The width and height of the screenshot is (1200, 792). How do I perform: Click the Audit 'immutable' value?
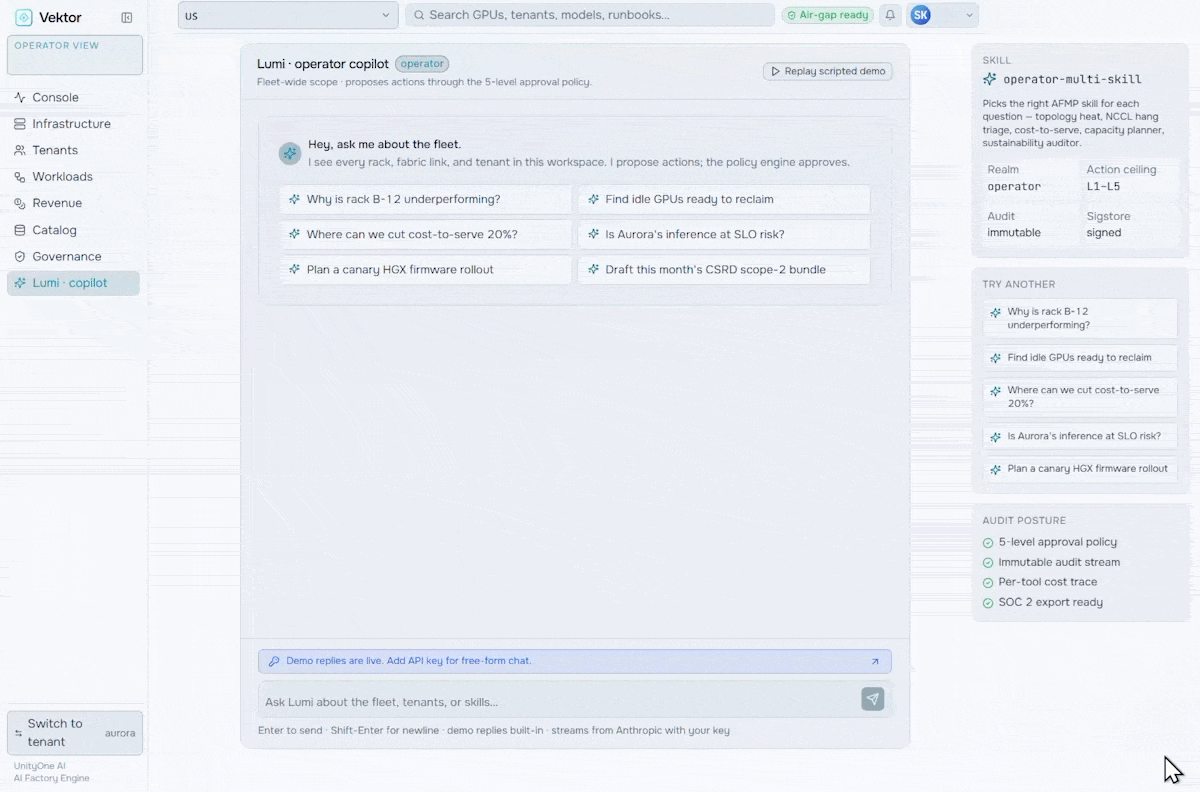(1014, 233)
